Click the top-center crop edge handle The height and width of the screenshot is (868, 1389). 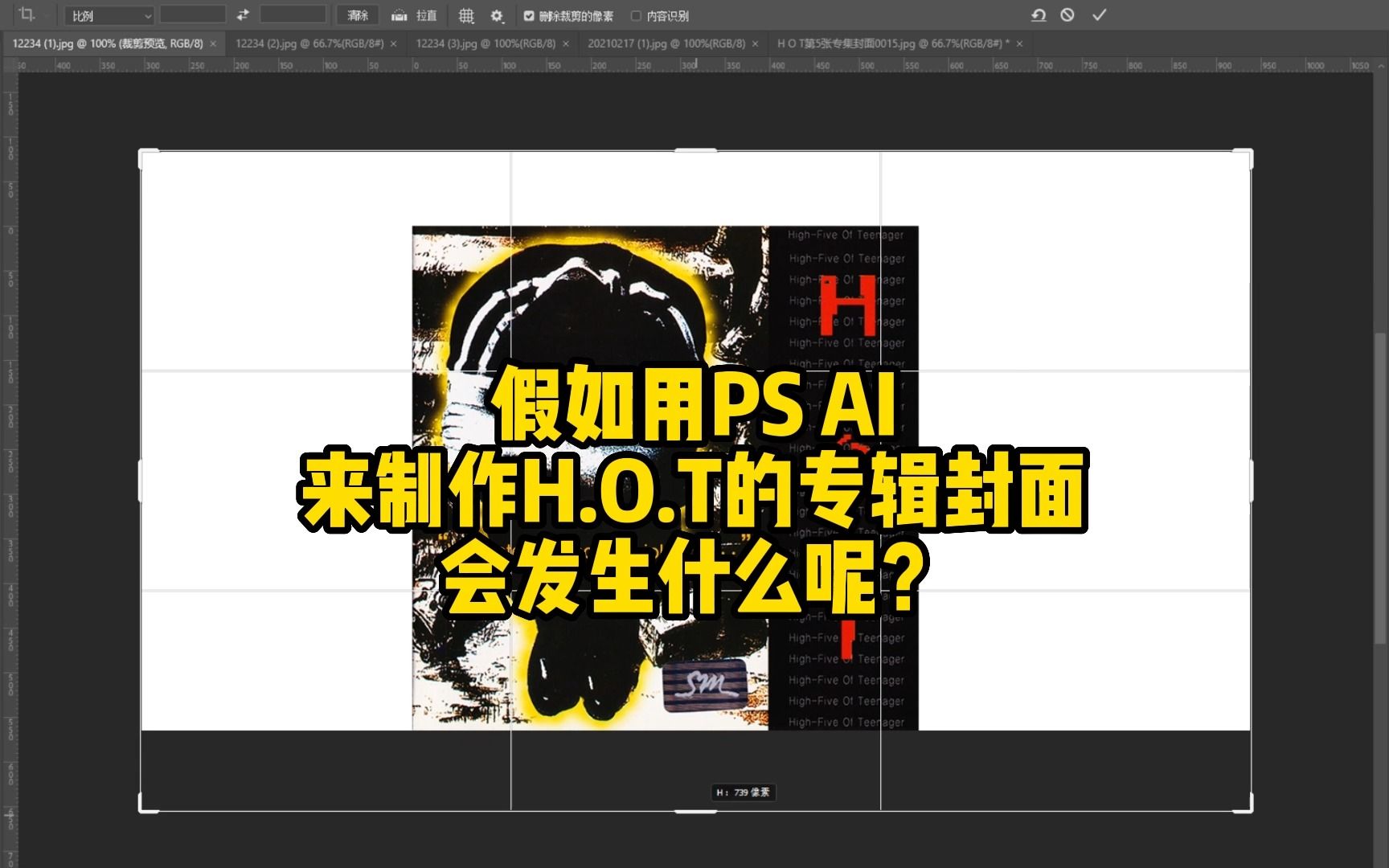click(695, 150)
